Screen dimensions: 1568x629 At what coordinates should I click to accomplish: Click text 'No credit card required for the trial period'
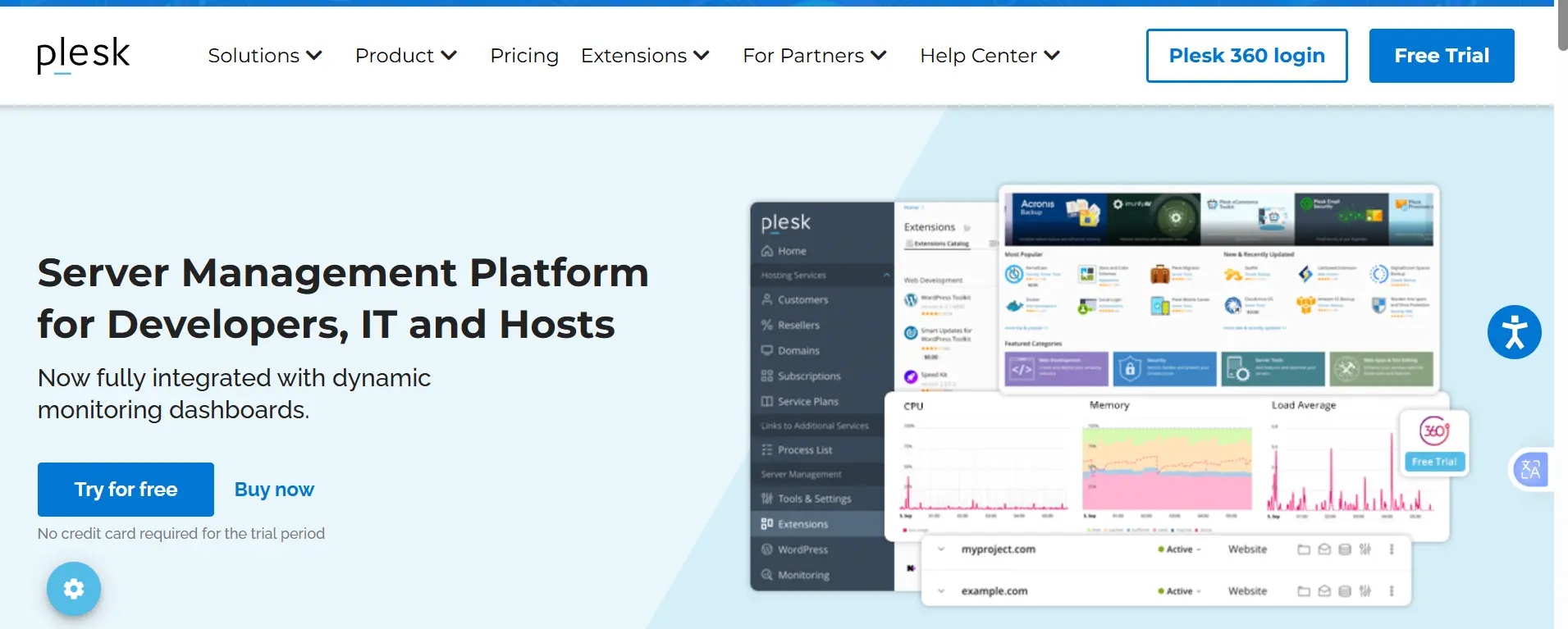point(181,534)
